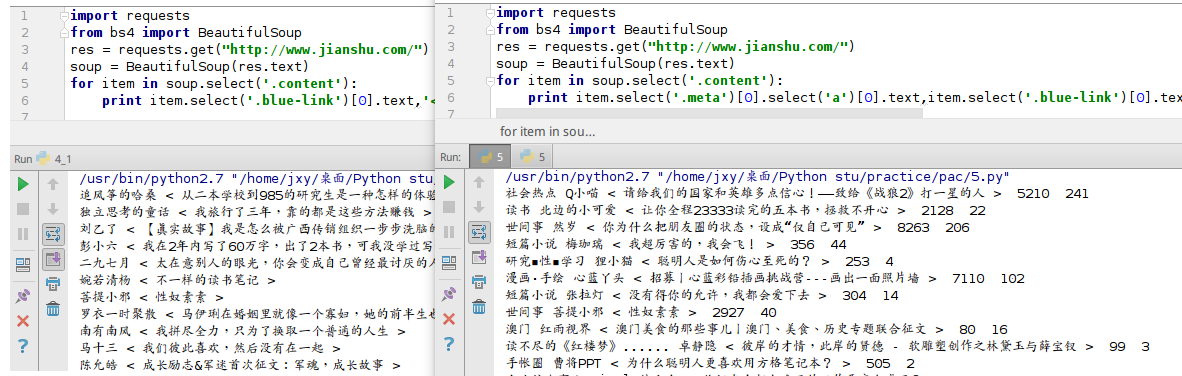The height and width of the screenshot is (376, 1182).
Task: Click output row starting '漫画·手绘'
Action: click(765, 279)
